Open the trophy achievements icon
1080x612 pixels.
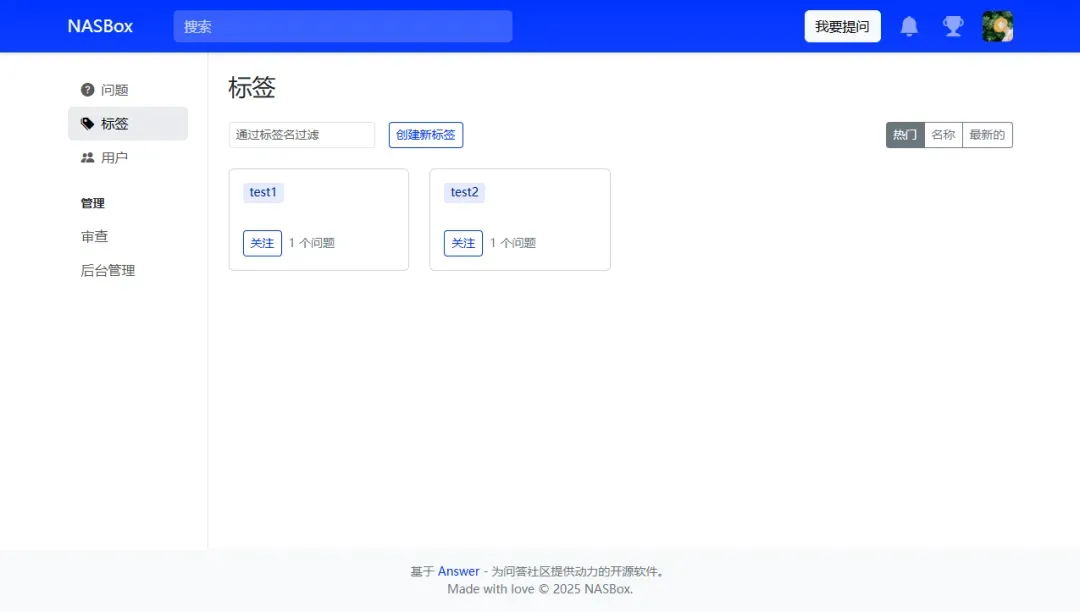[x=953, y=26]
